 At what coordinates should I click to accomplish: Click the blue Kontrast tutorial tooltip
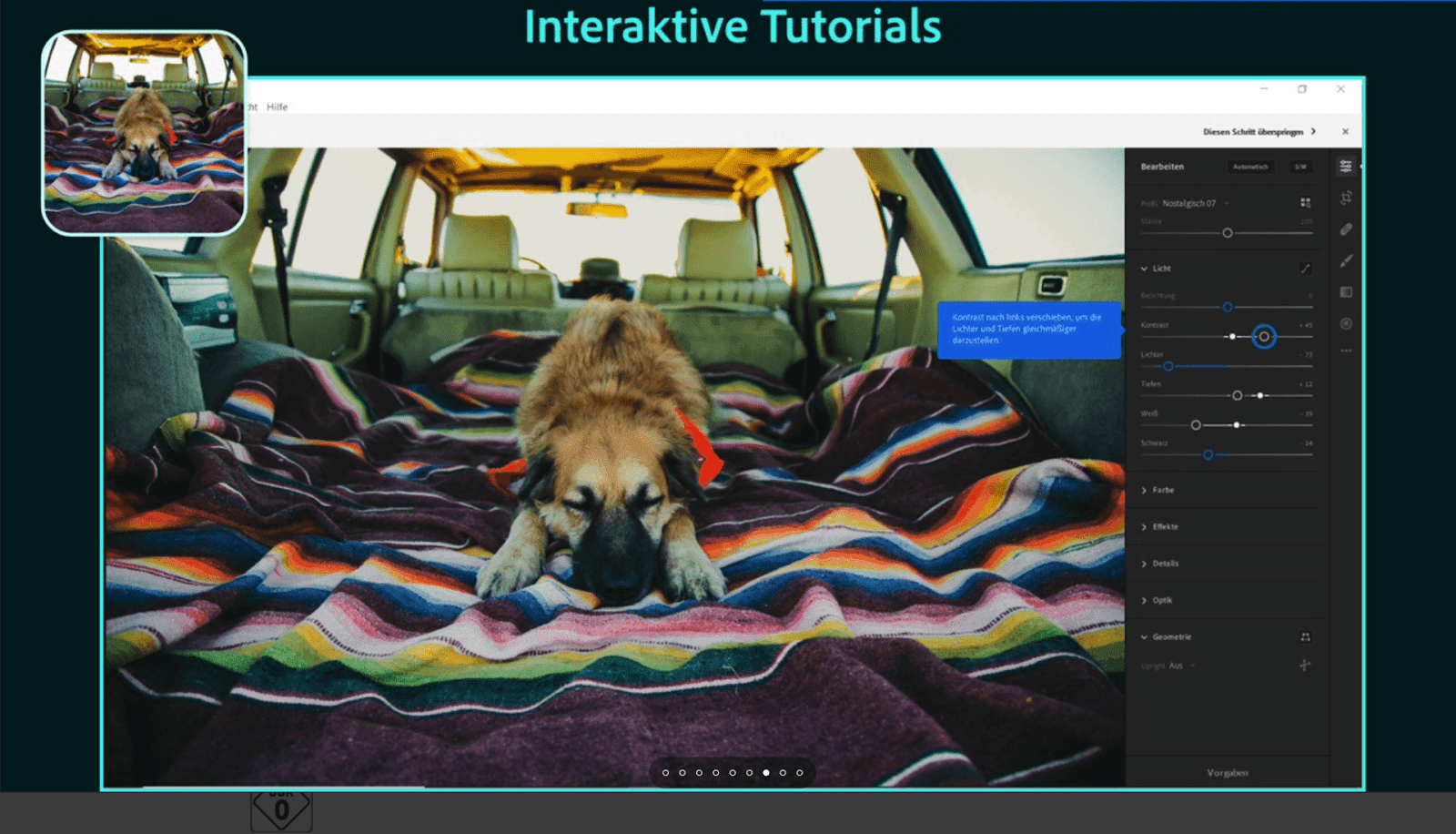(1029, 330)
